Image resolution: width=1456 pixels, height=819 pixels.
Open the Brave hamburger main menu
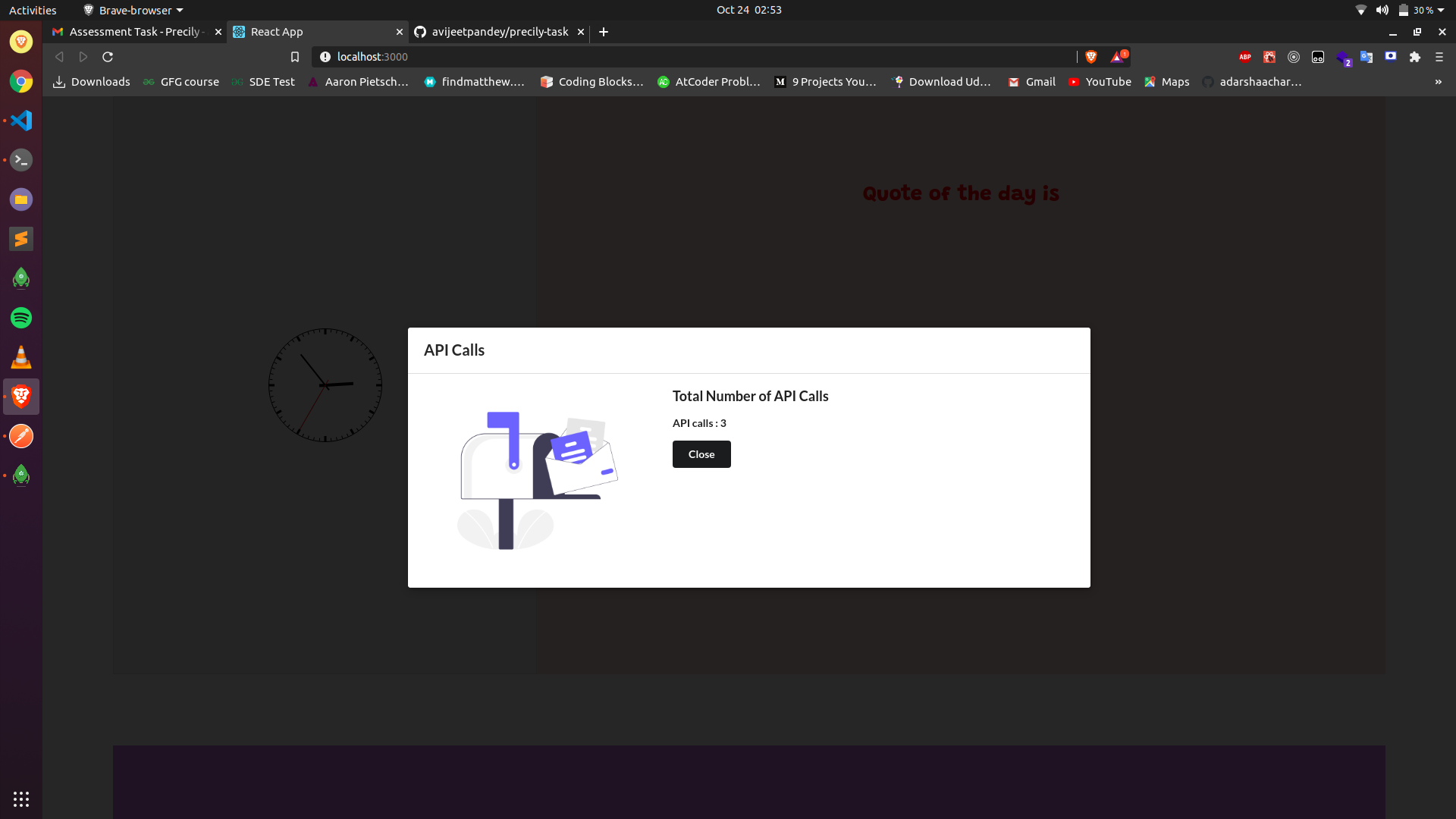pyautogui.click(x=1439, y=57)
